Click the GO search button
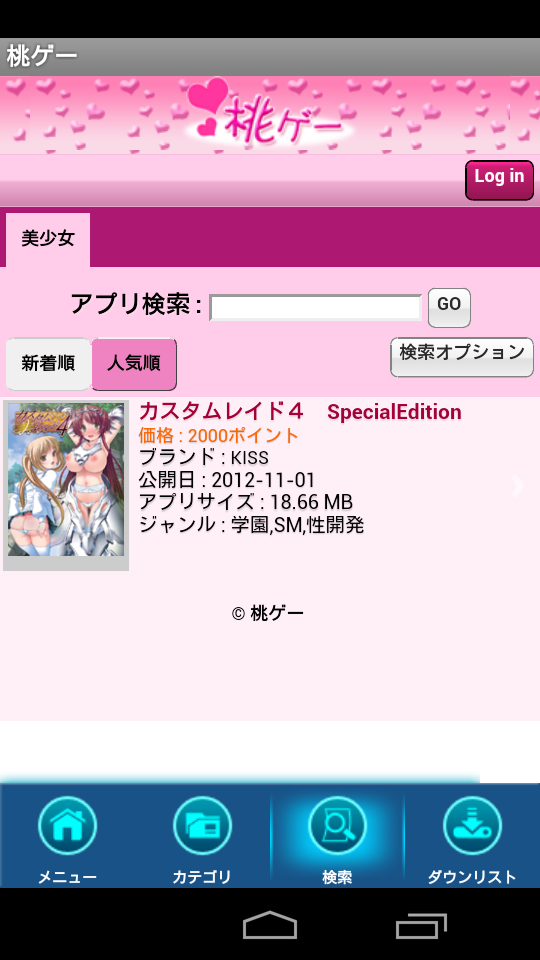Image resolution: width=540 pixels, height=960 pixels. (449, 307)
